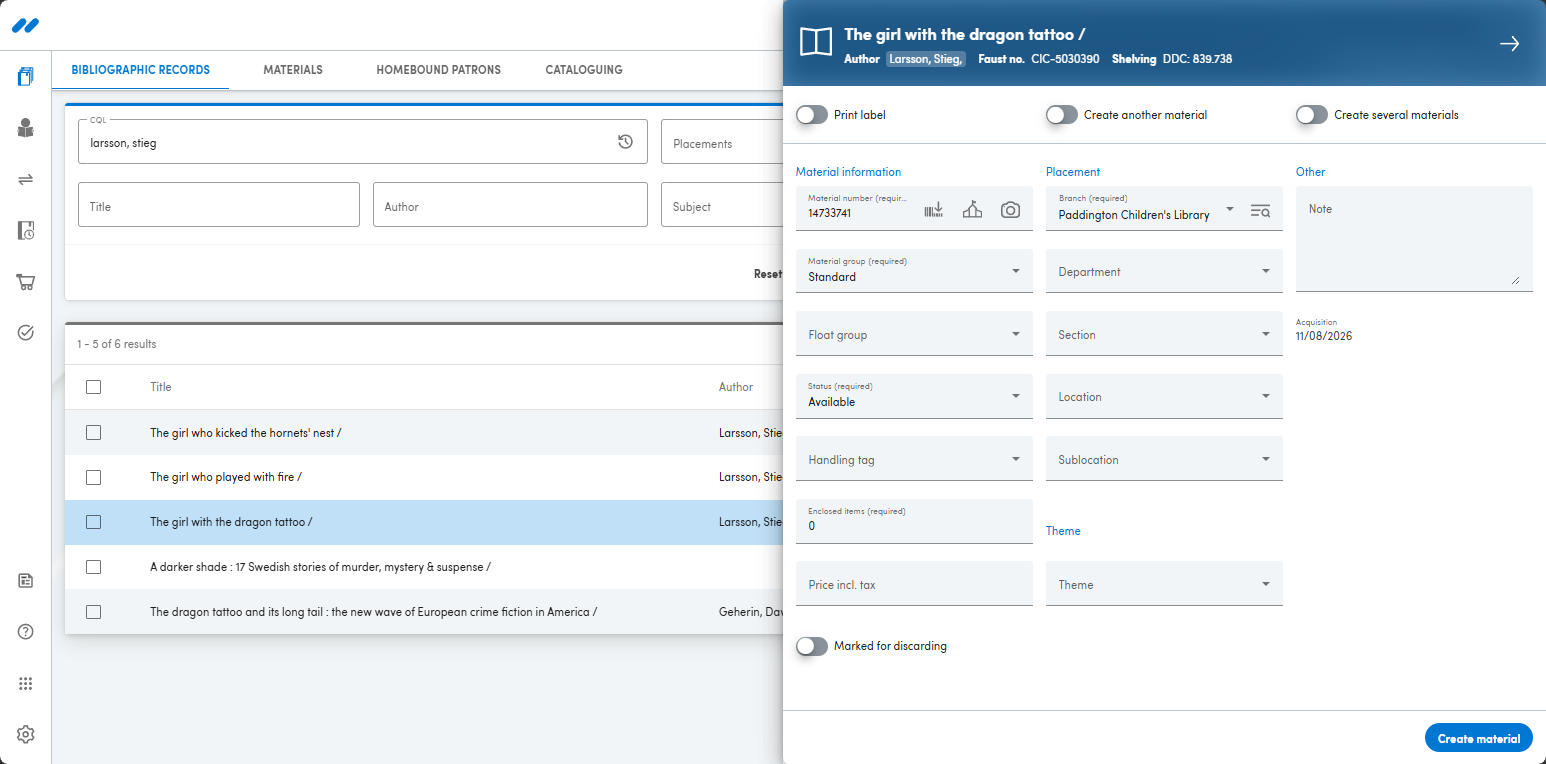The image size is (1546, 764).
Task: Open the Status dropdown showing Available
Action: pyautogui.click(x=914, y=396)
